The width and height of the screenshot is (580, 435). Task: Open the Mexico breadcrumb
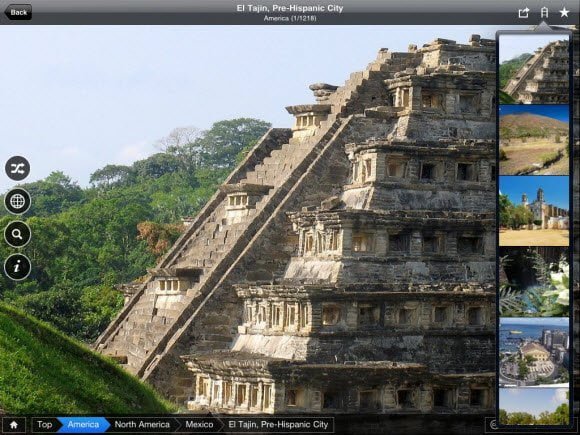199,425
